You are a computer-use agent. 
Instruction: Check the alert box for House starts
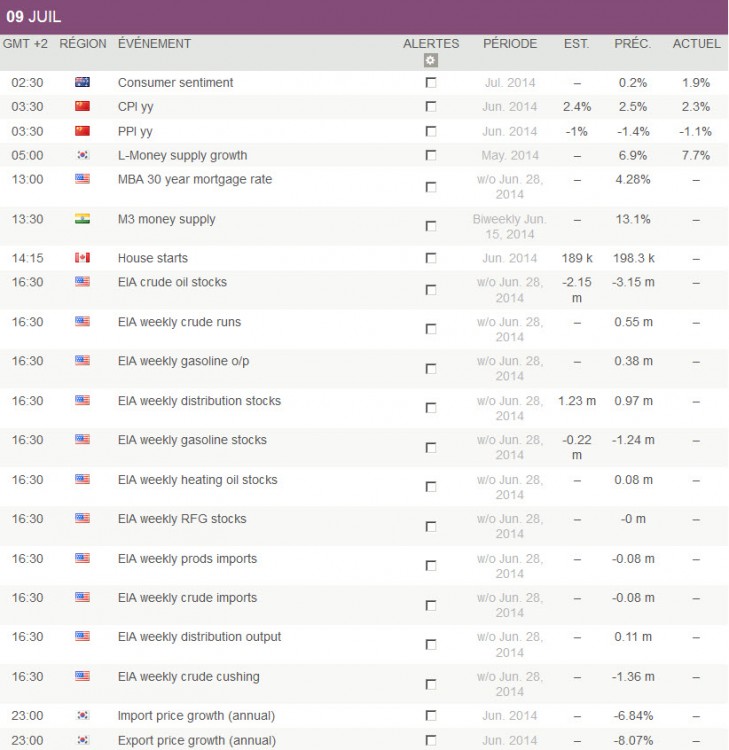(431, 258)
